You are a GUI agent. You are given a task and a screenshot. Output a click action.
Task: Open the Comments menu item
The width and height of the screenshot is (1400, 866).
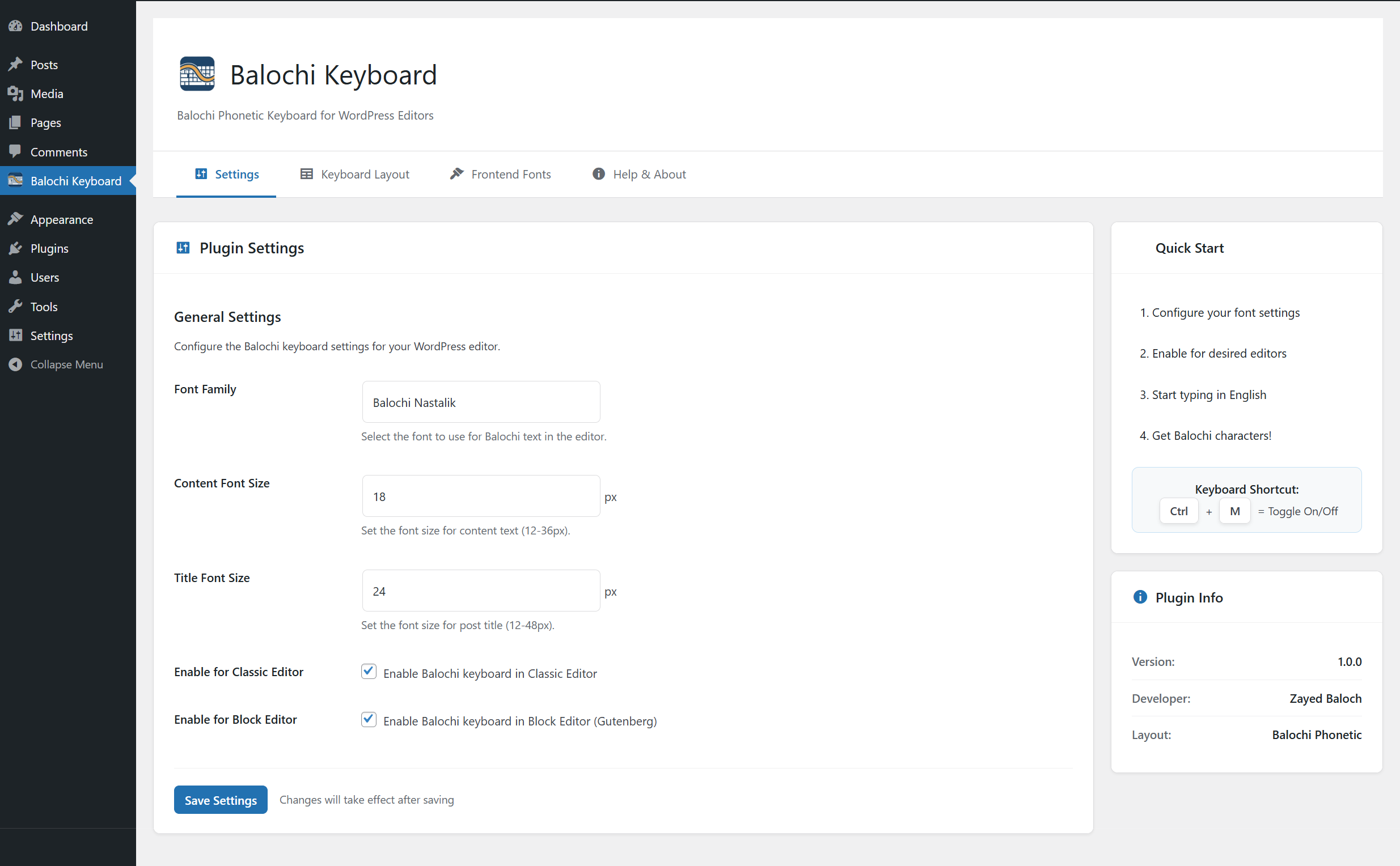[68, 152]
